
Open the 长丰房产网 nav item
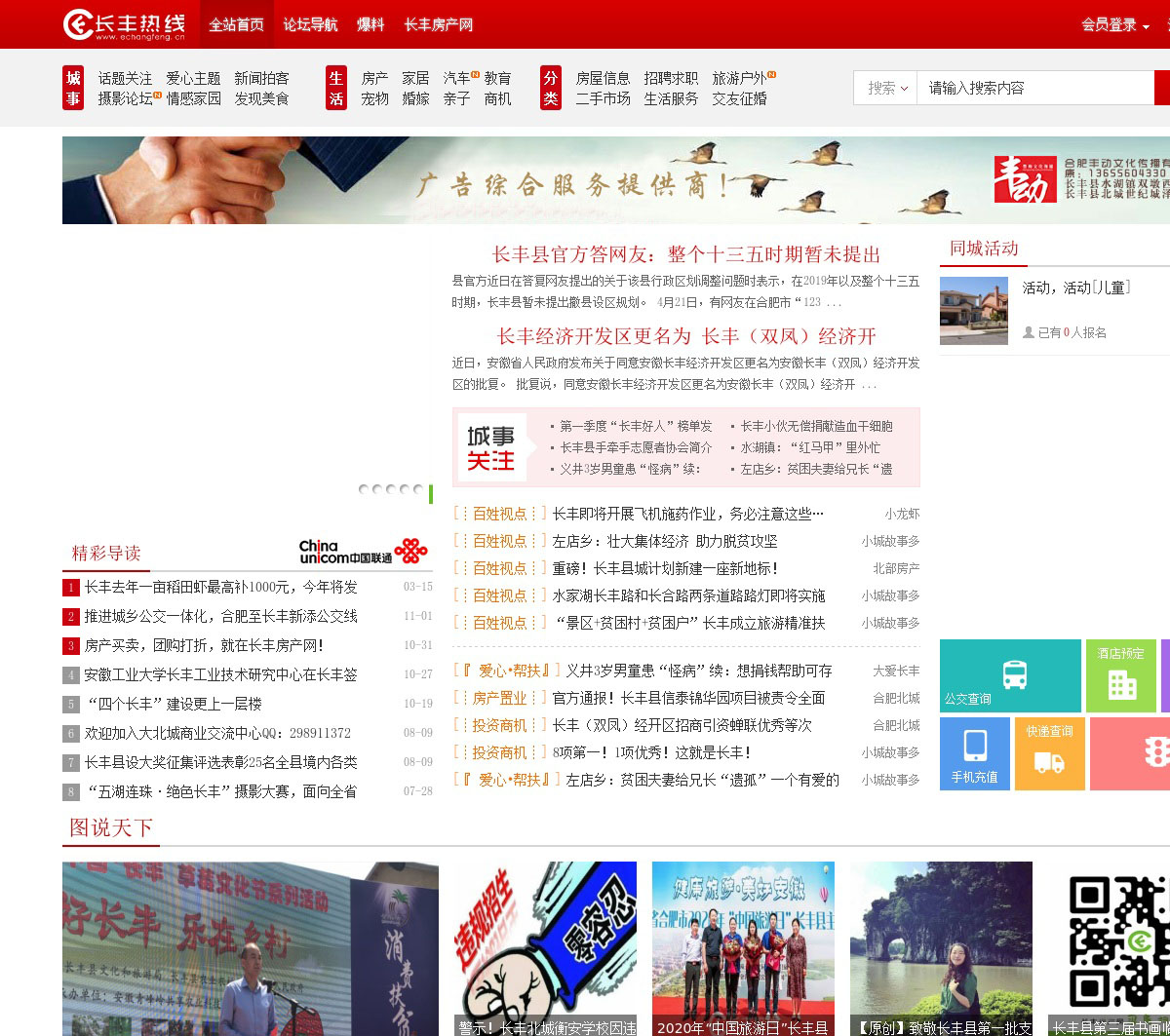pyautogui.click(x=438, y=24)
